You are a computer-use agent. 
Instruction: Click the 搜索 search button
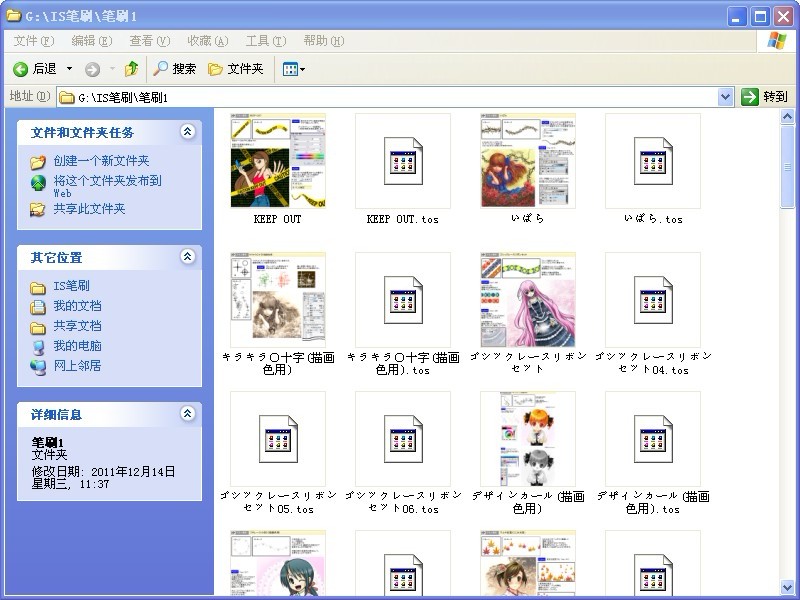tap(174, 69)
